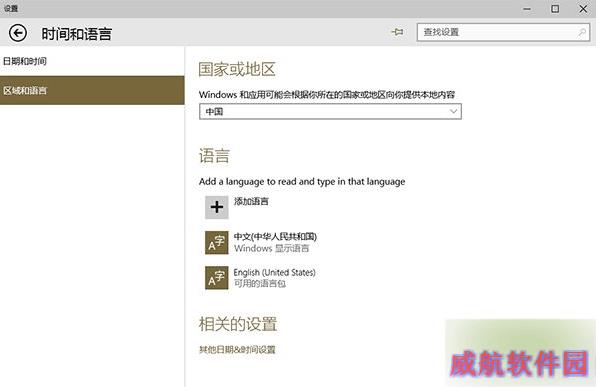Screen dimensions: 596x387
Task: Close the settings window
Action: [x=583, y=9]
